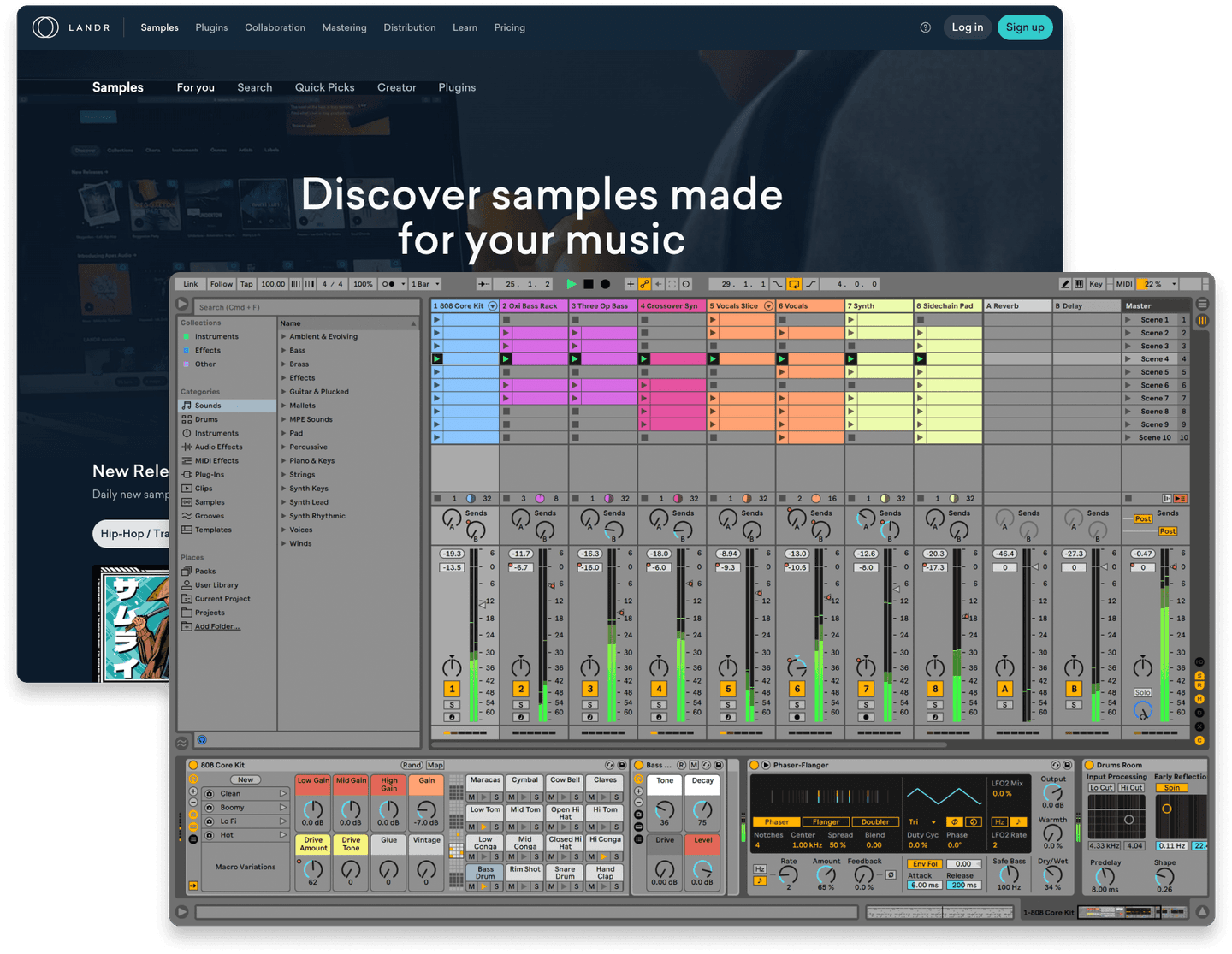Screen dimensions: 1232x954
Task: Enable the computer MIDI keyboard icon
Action: pyautogui.click(x=1079, y=283)
